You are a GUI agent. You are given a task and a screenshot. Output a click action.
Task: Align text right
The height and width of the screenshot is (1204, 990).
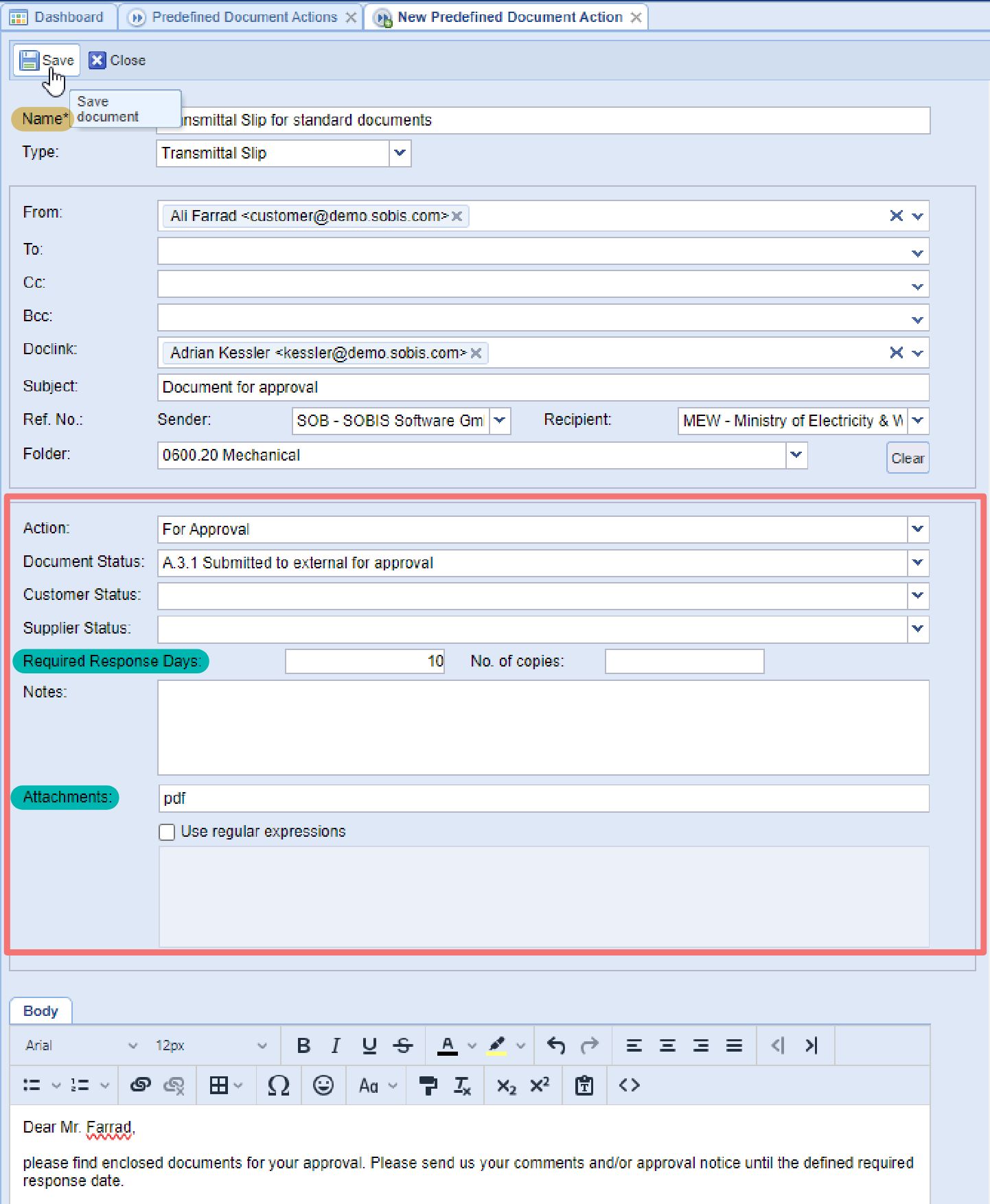coord(701,1045)
